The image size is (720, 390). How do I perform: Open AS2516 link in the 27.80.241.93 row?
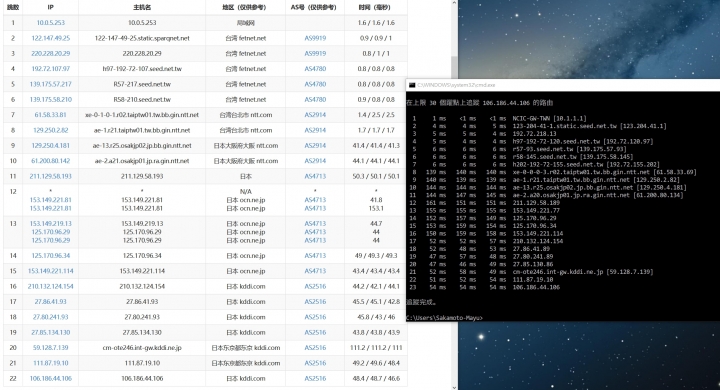point(315,317)
